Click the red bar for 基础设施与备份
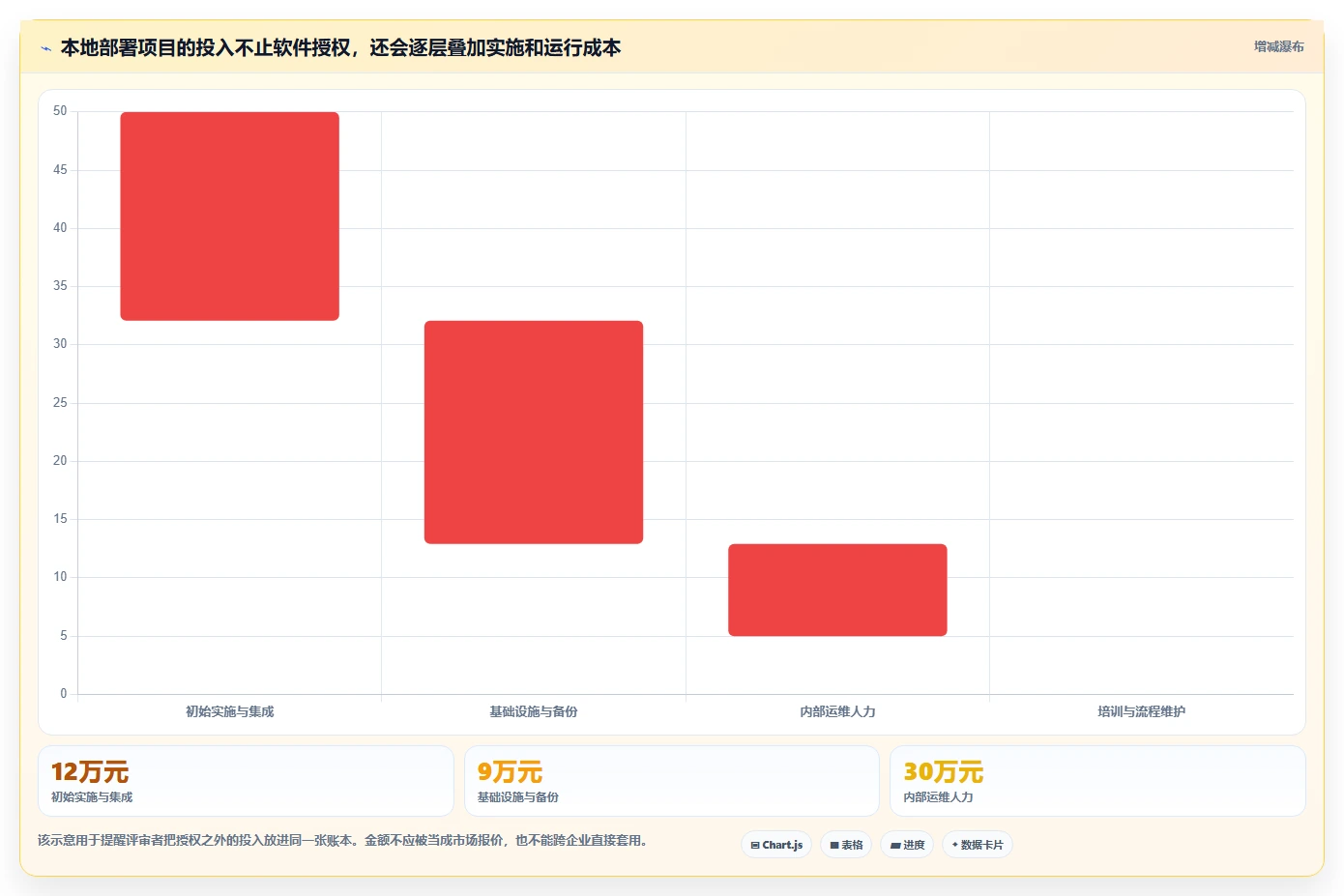 534,432
